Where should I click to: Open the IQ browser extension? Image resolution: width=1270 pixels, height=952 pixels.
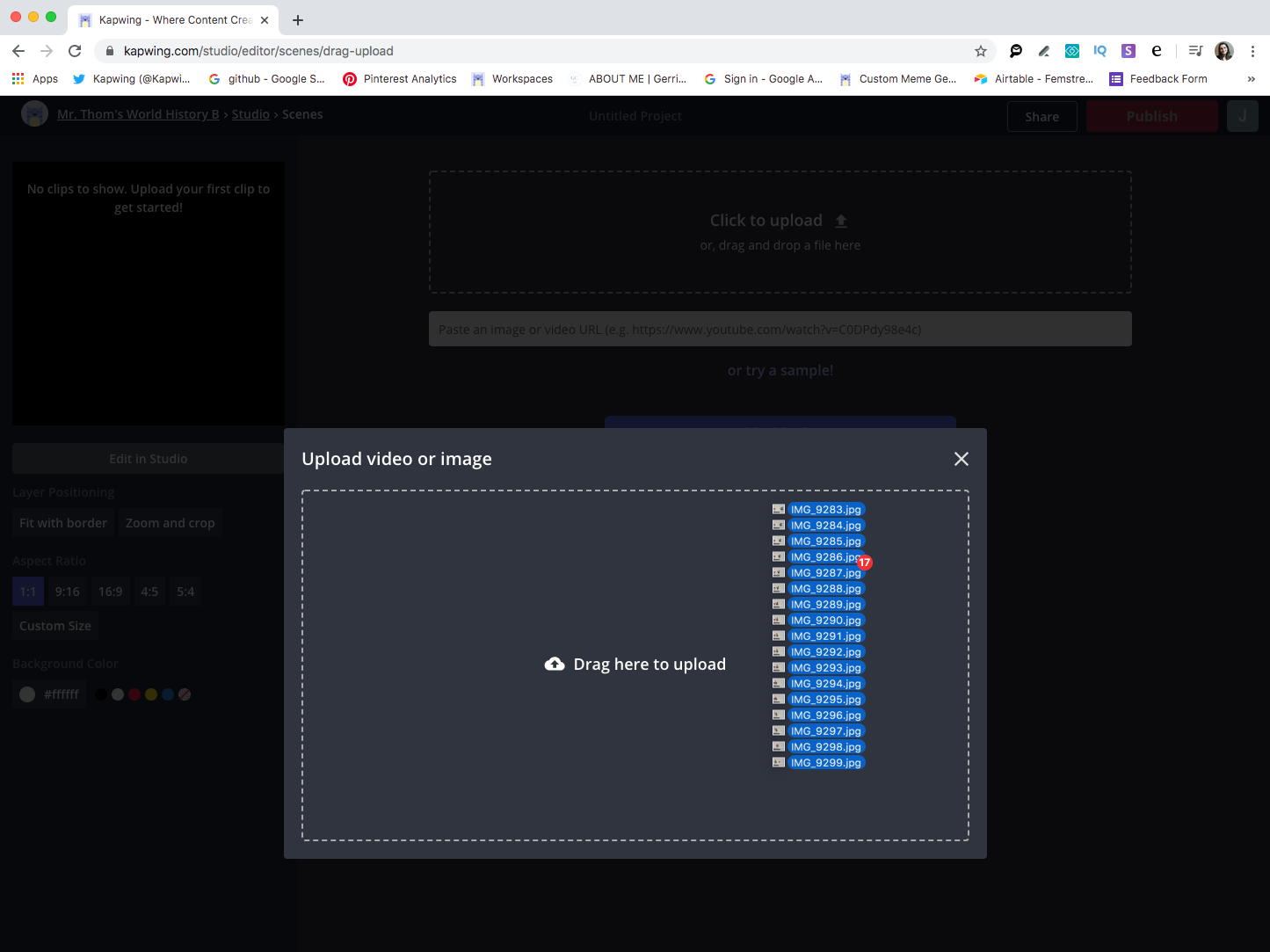pos(1099,51)
